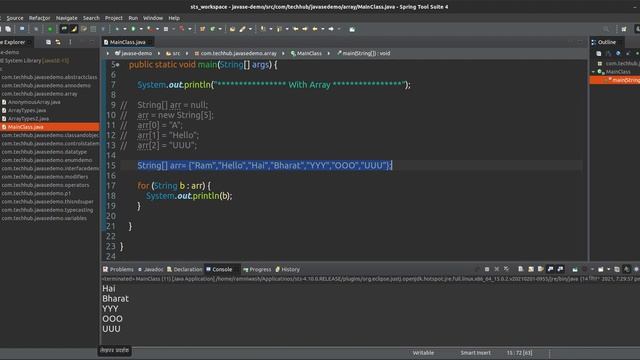Toggle Pin Console in Console toolbar

click(575, 269)
